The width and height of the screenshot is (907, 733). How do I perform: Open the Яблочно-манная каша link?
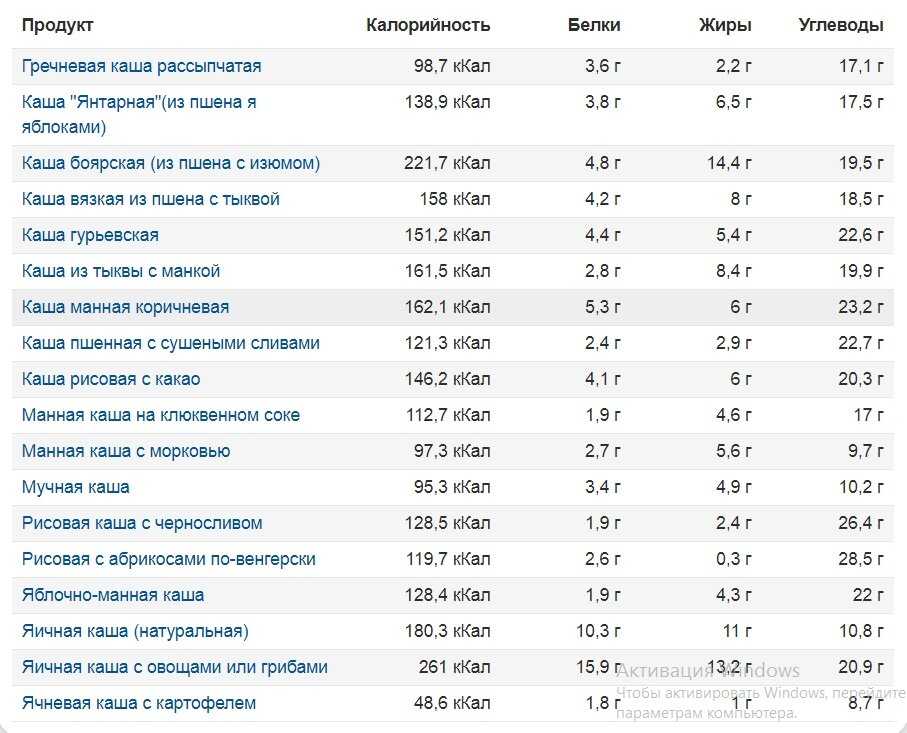[x=113, y=595]
